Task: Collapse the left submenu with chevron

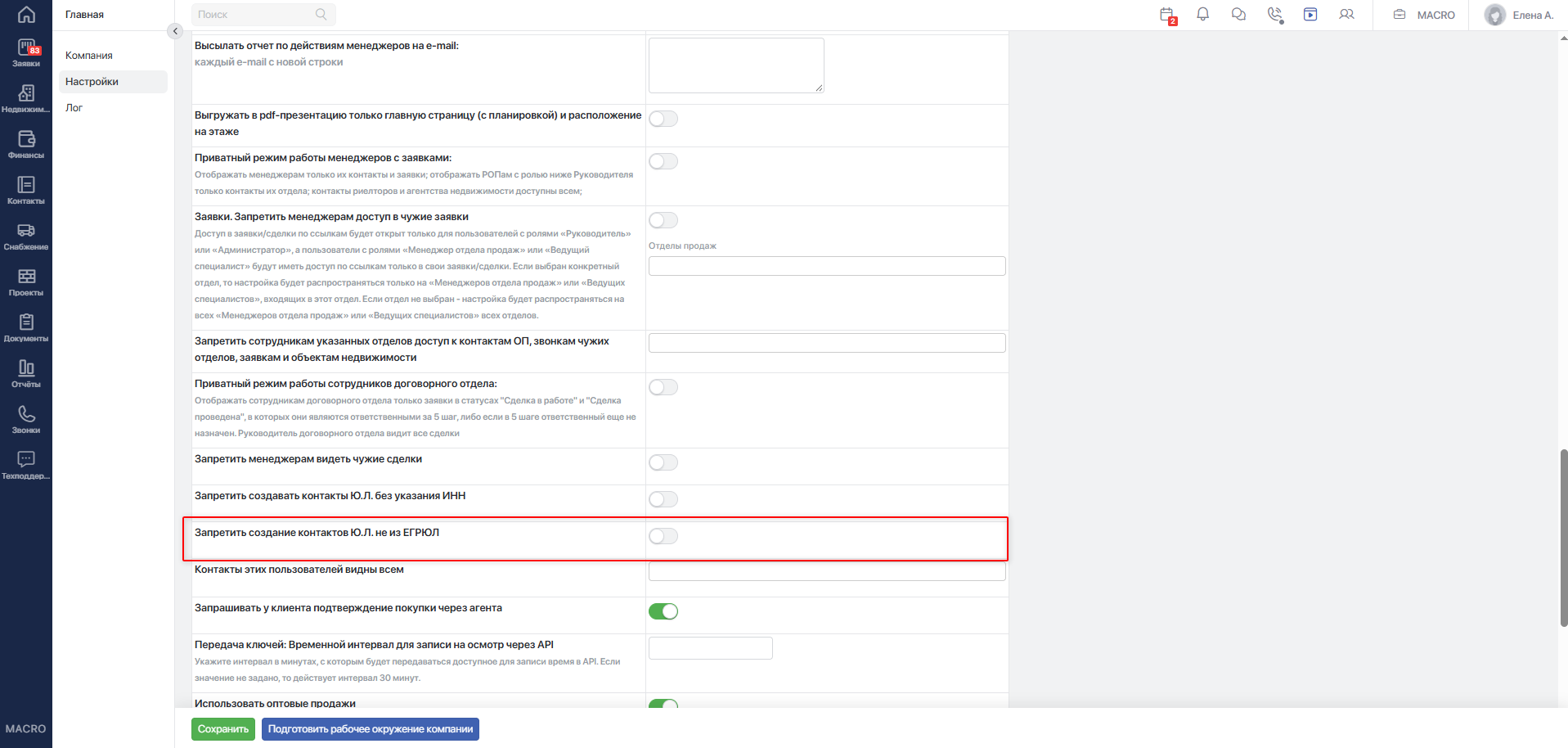Action: [x=175, y=31]
